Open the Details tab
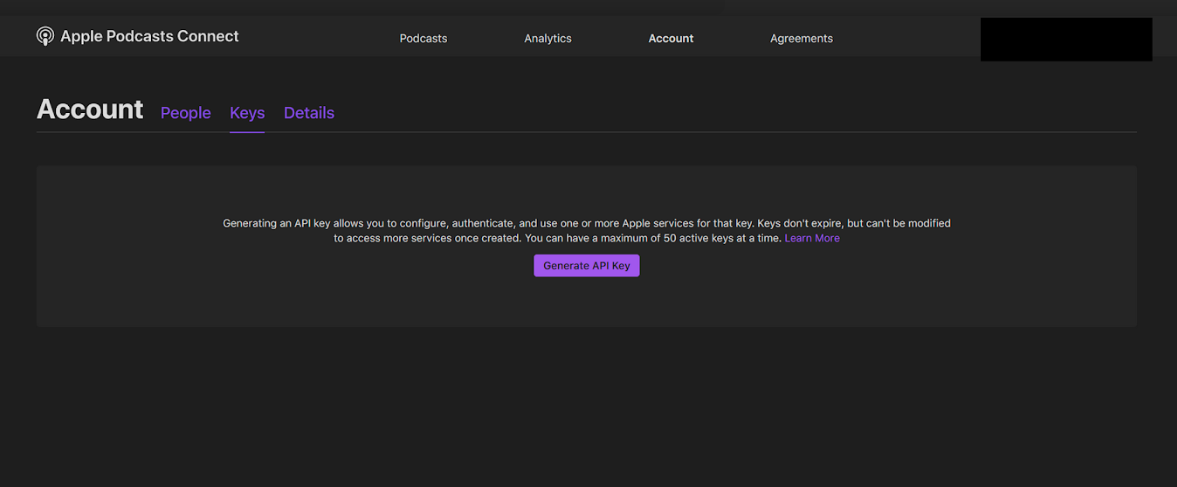This screenshot has height=487, width=1177. (x=309, y=113)
